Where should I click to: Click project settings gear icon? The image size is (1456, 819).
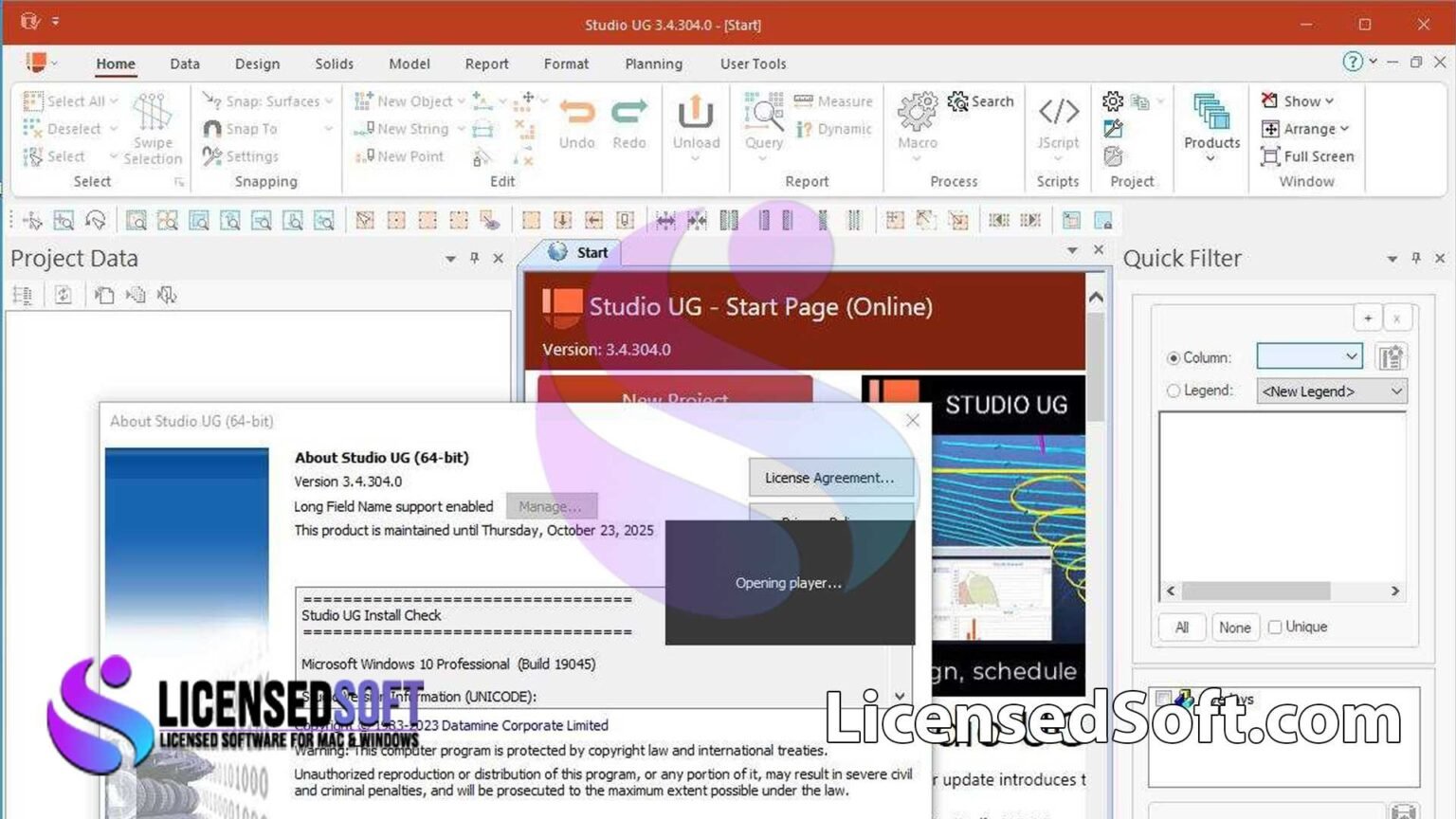point(1113,101)
